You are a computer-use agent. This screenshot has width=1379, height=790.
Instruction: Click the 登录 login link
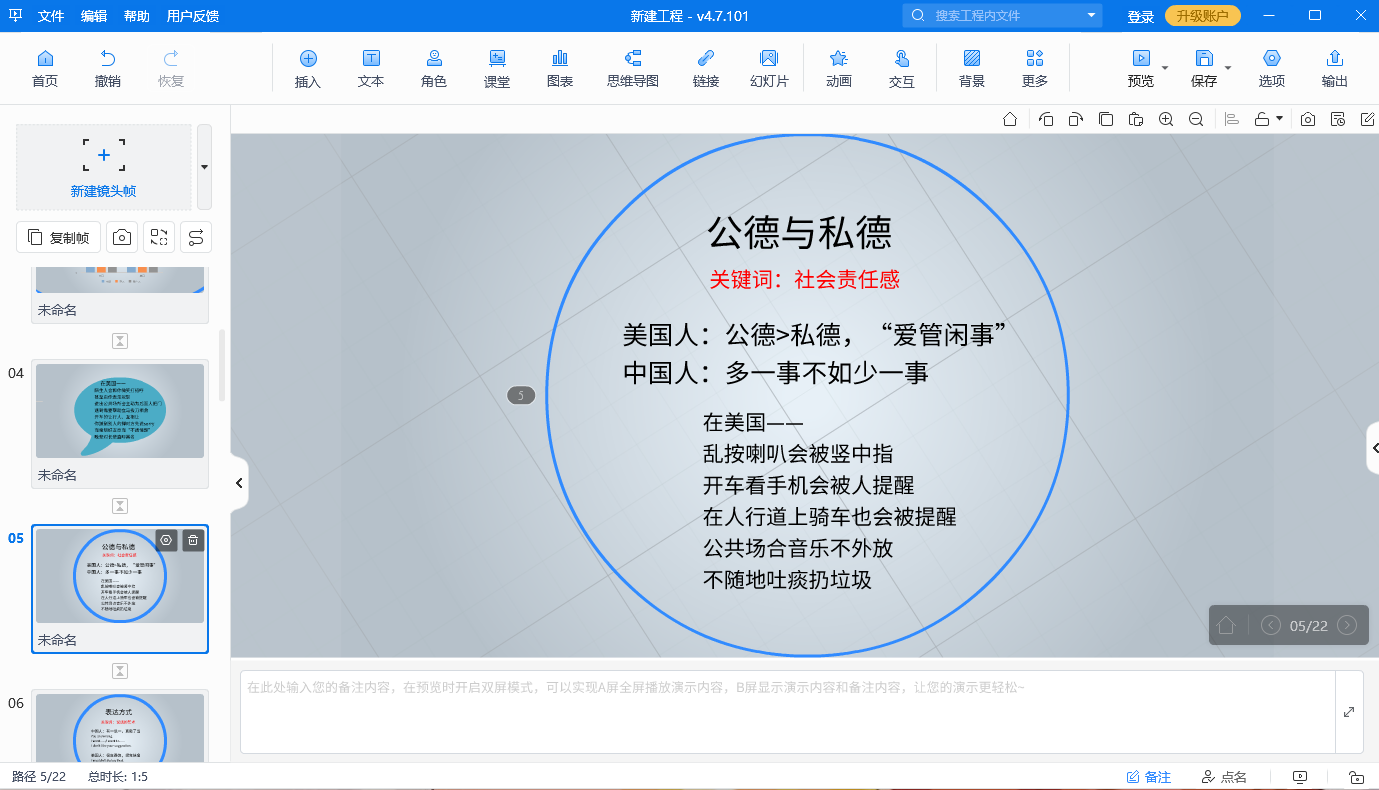pyautogui.click(x=1140, y=16)
